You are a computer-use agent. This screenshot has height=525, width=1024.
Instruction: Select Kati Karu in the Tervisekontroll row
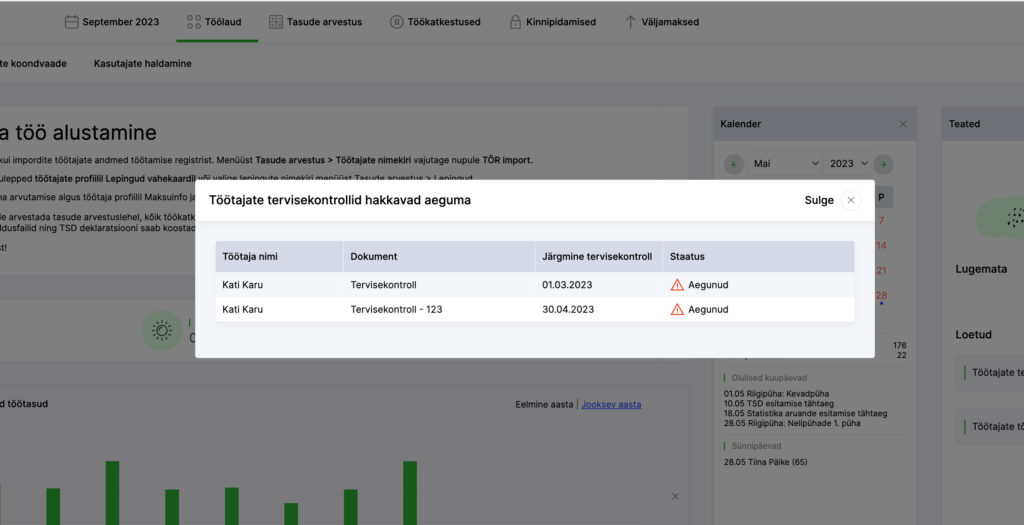[242, 285]
